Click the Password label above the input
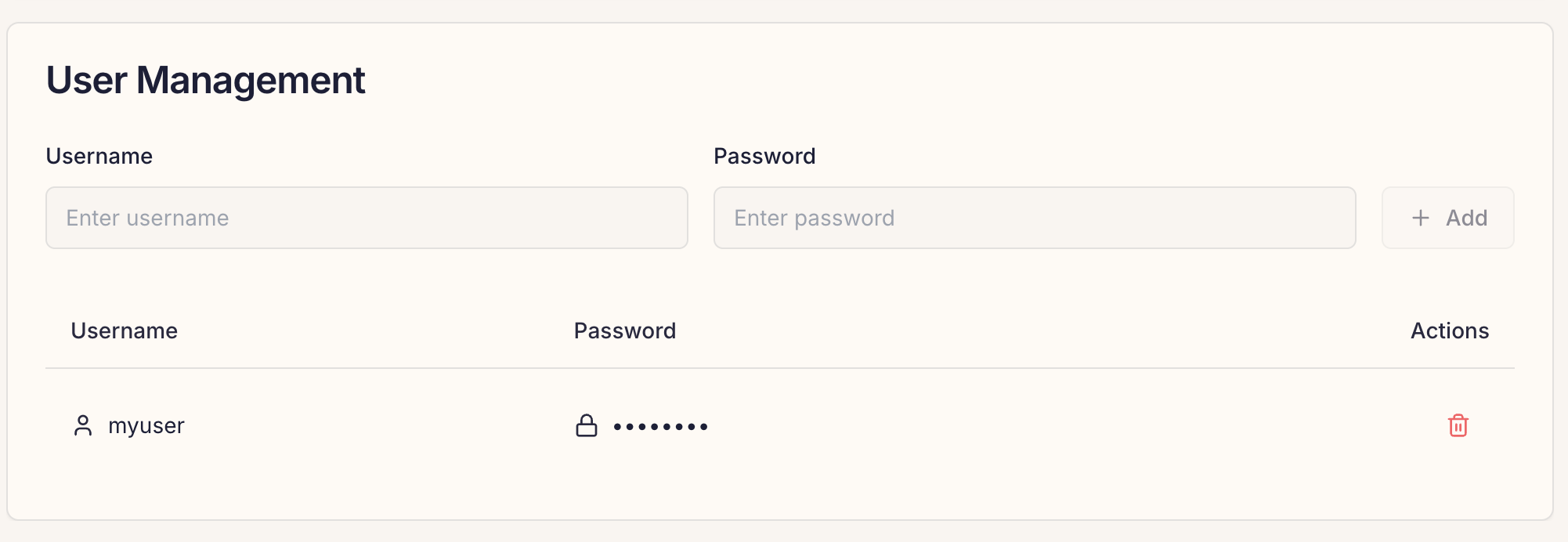 point(764,156)
